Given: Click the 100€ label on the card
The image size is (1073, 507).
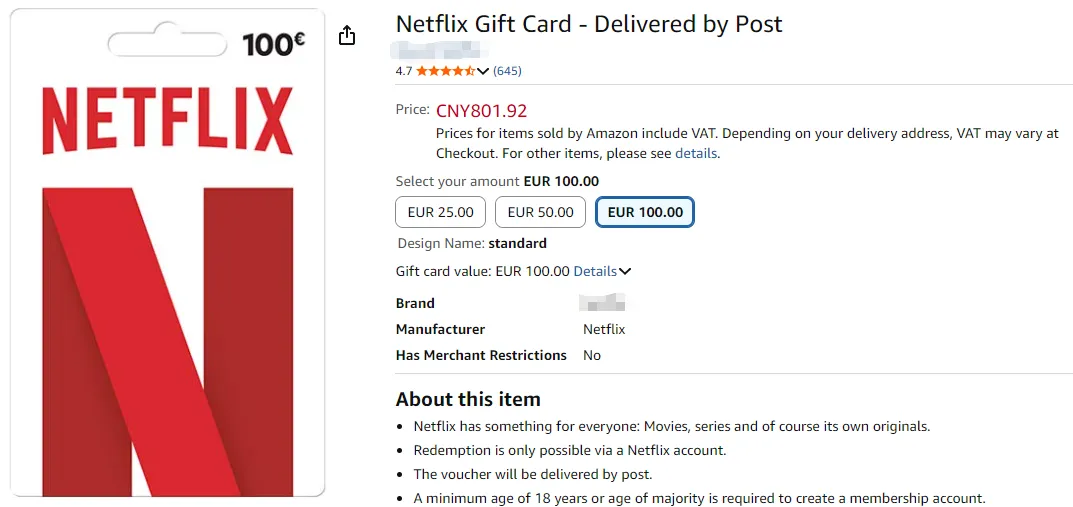Looking at the screenshot, I should pyautogui.click(x=273, y=44).
